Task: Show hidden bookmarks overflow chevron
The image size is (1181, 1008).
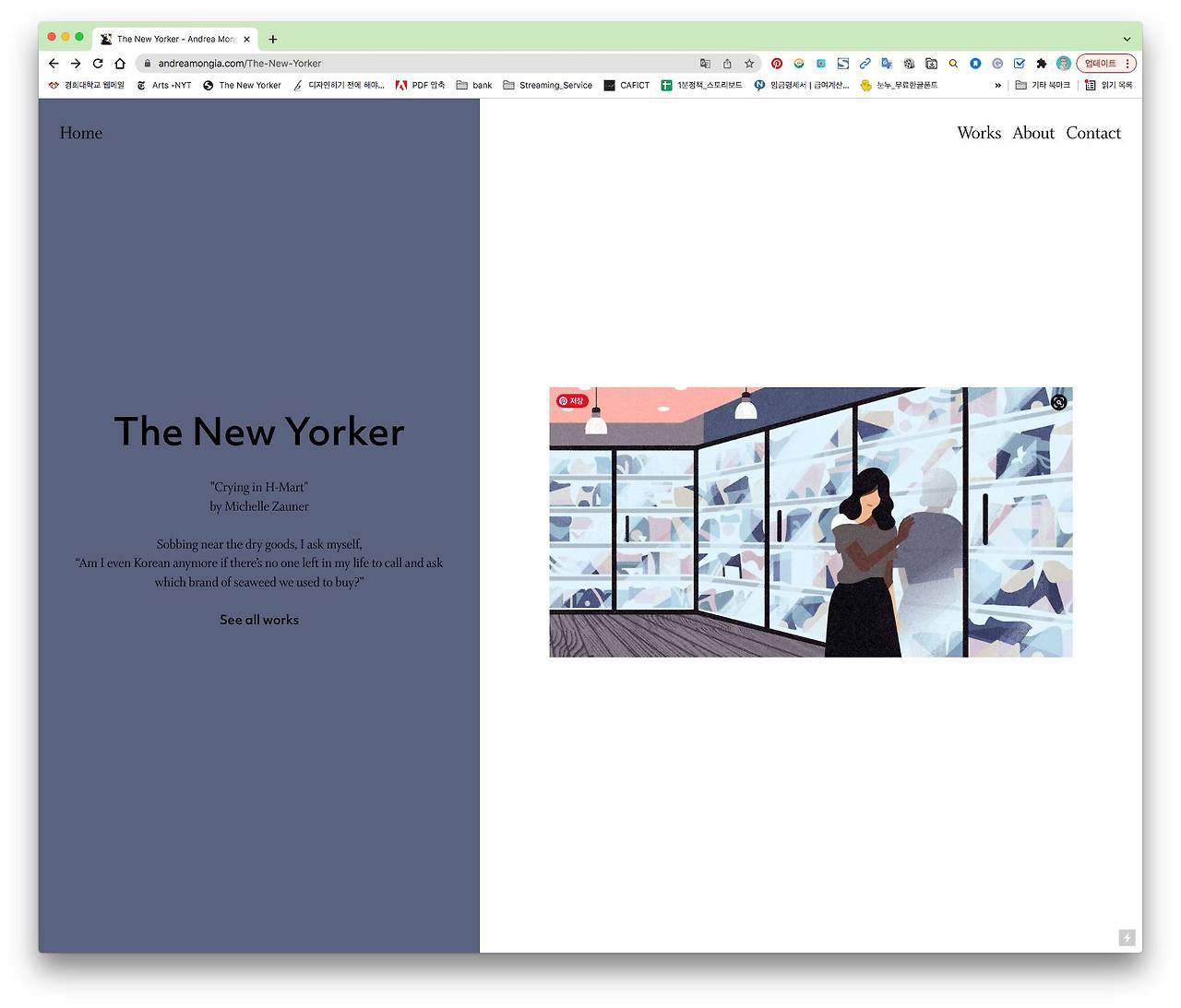Action: point(997,85)
